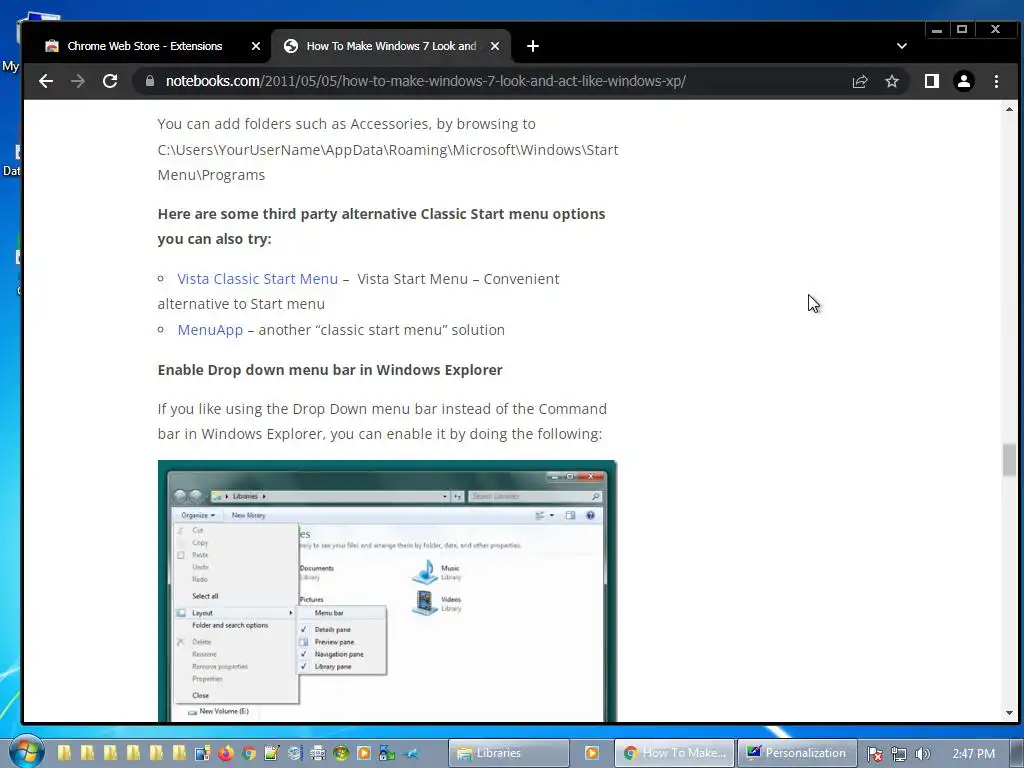
Task: Bookmark this page with the star
Action: tap(892, 81)
